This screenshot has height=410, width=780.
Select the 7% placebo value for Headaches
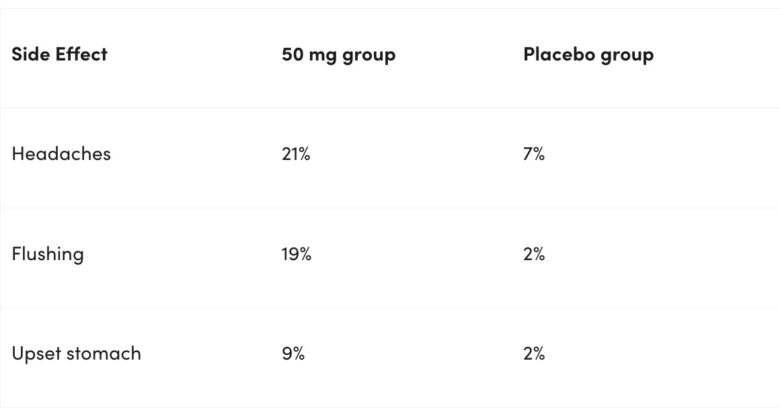534,154
